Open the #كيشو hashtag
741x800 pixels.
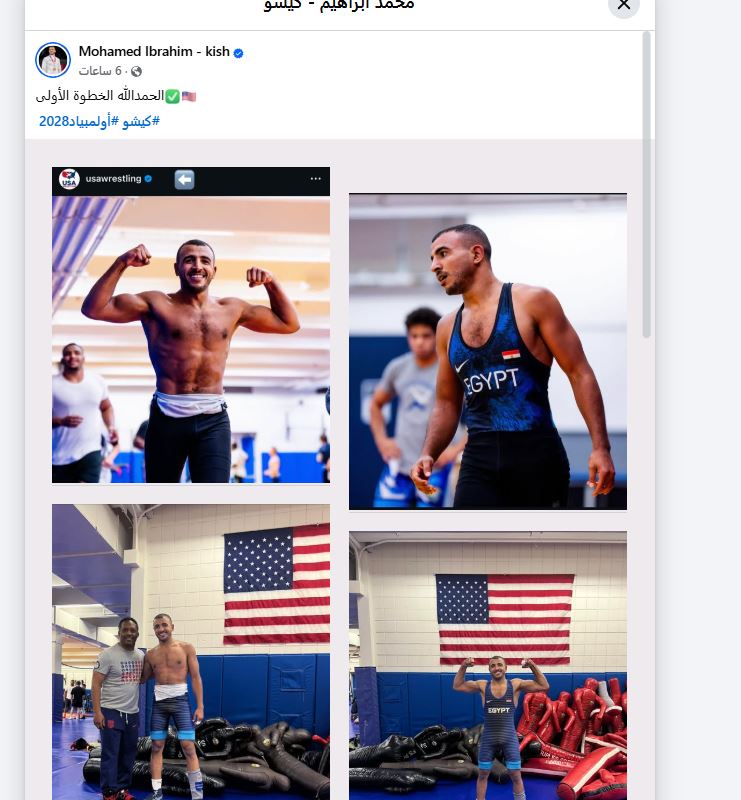(141, 121)
